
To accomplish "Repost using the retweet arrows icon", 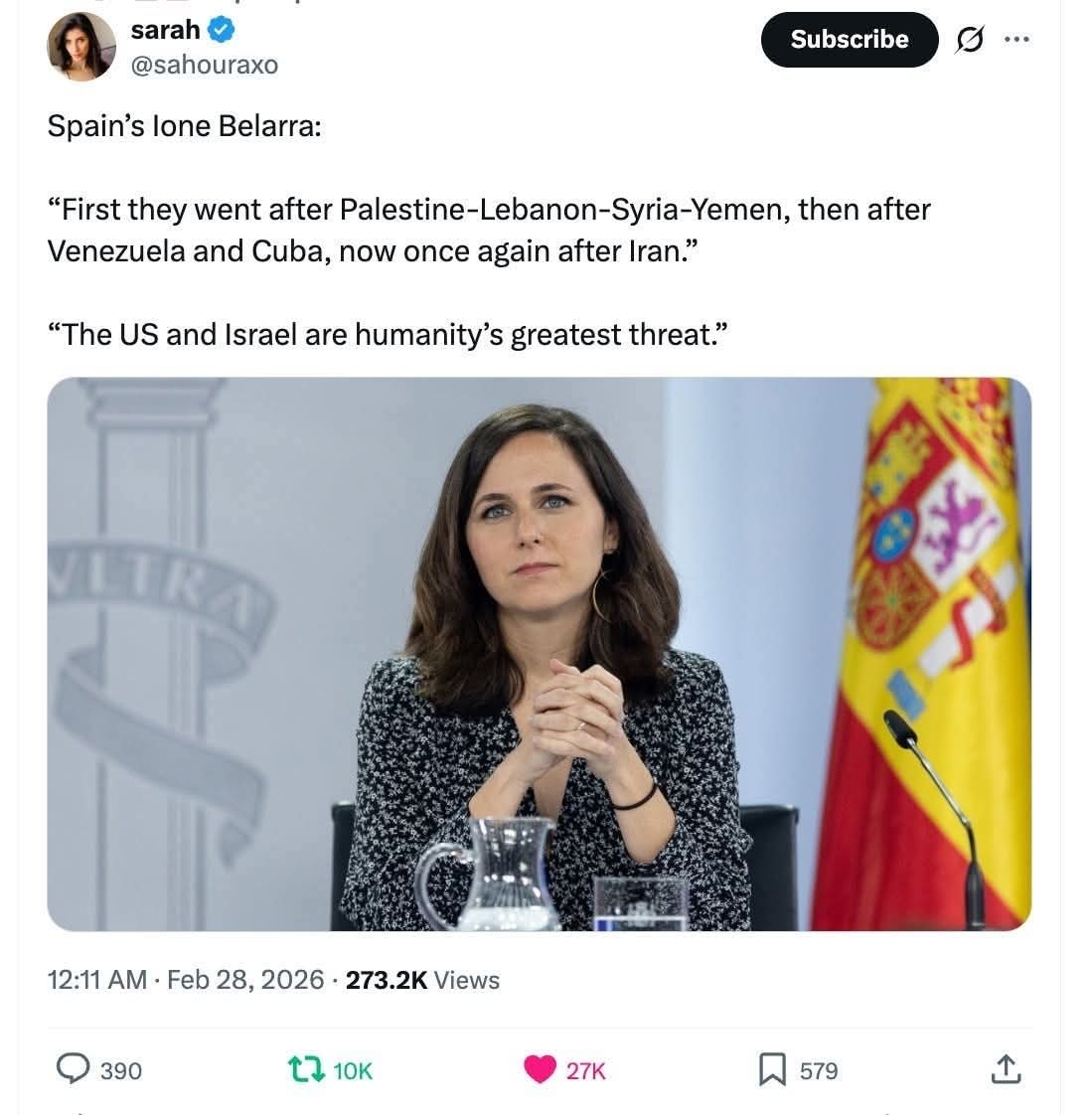I will coord(306,1069).
